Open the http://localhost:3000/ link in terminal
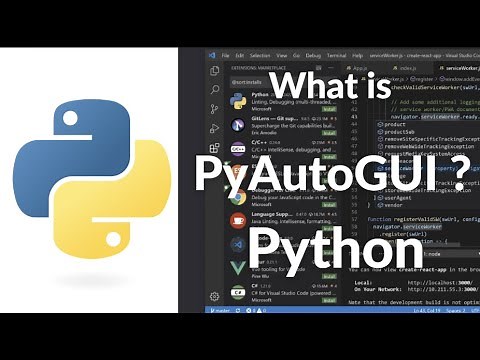480x360 pixels. [440, 283]
